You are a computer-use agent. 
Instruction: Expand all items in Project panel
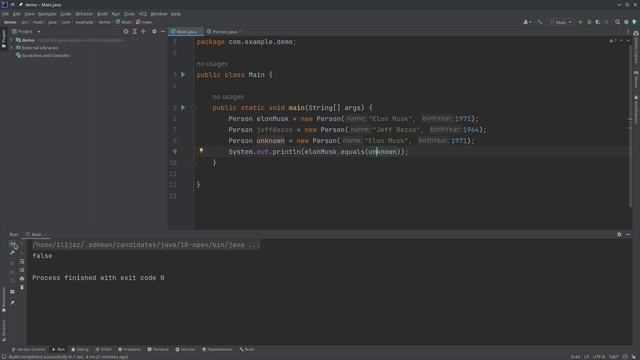[x=134, y=31]
